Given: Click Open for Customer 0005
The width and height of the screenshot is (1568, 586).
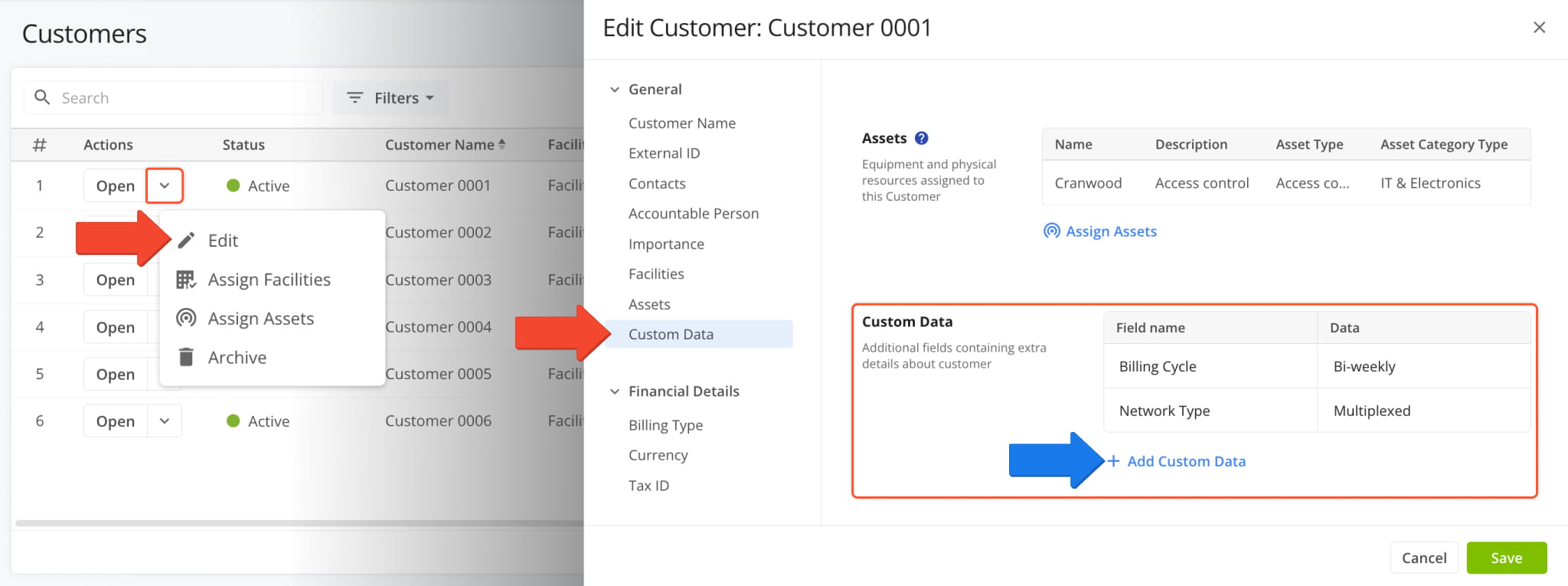Looking at the screenshot, I should click(x=116, y=374).
